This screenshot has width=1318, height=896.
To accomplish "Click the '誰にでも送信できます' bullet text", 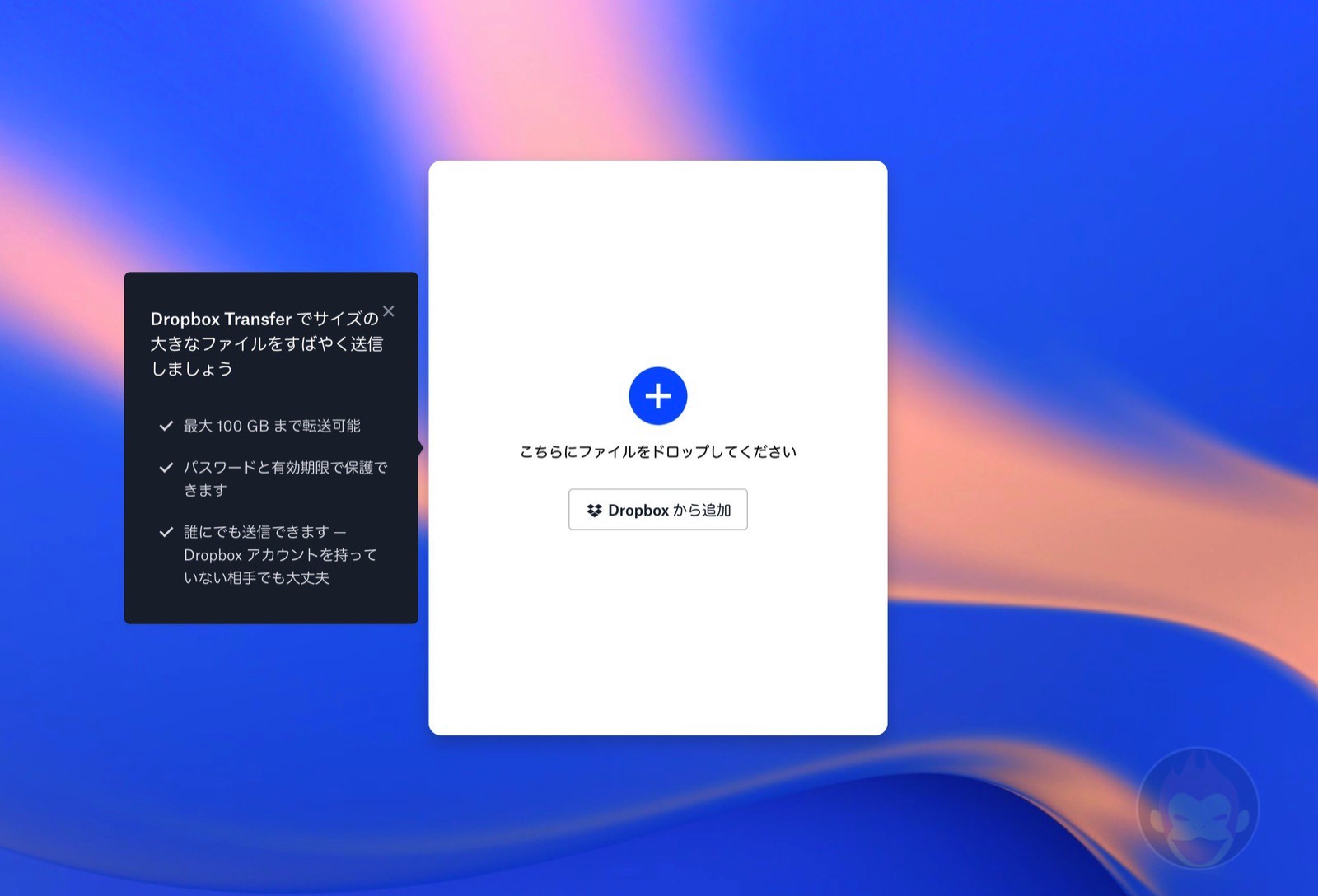I will (x=280, y=554).
